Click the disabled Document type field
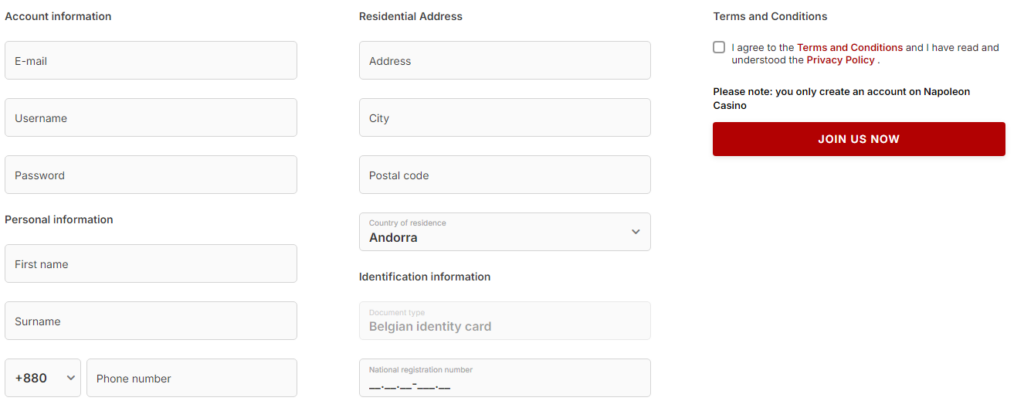 (504, 321)
